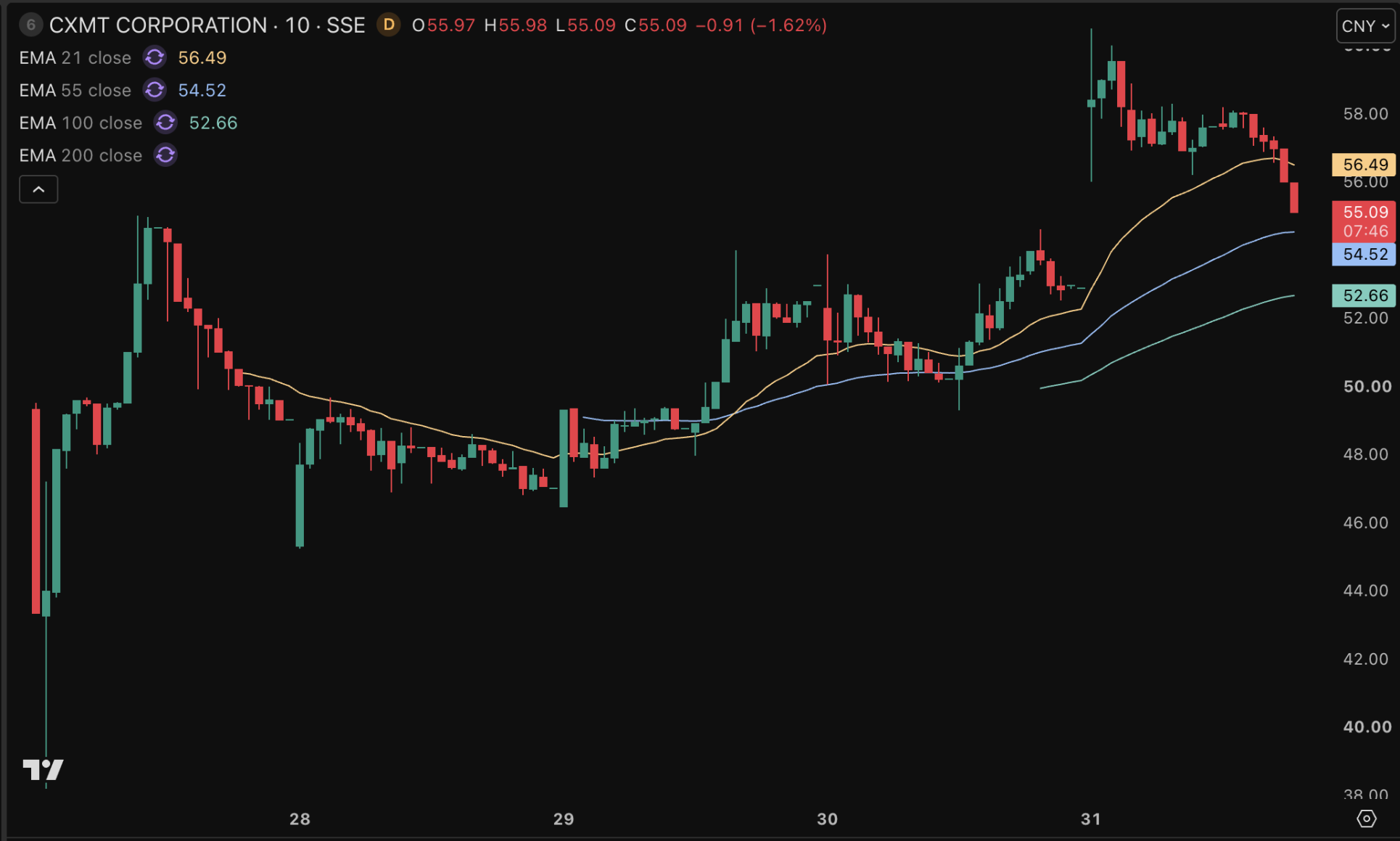This screenshot has width=1400, height=841.
Task: Select the EMA 21 close indicator label
Action: tap(75, 57)
